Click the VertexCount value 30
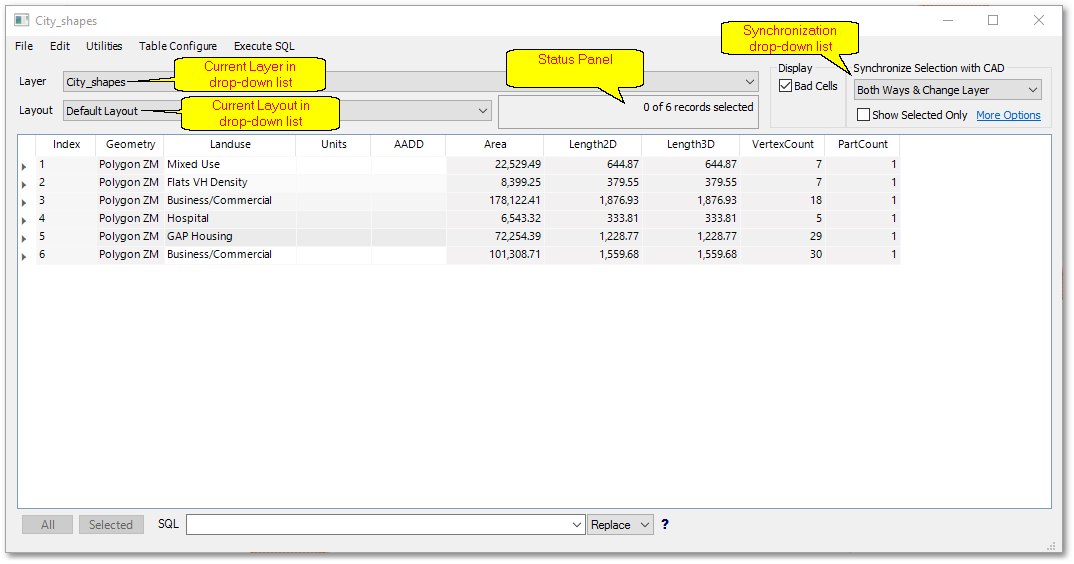Image resolution: width=1074 pixels, height=564 pixels. click(815, 254)
